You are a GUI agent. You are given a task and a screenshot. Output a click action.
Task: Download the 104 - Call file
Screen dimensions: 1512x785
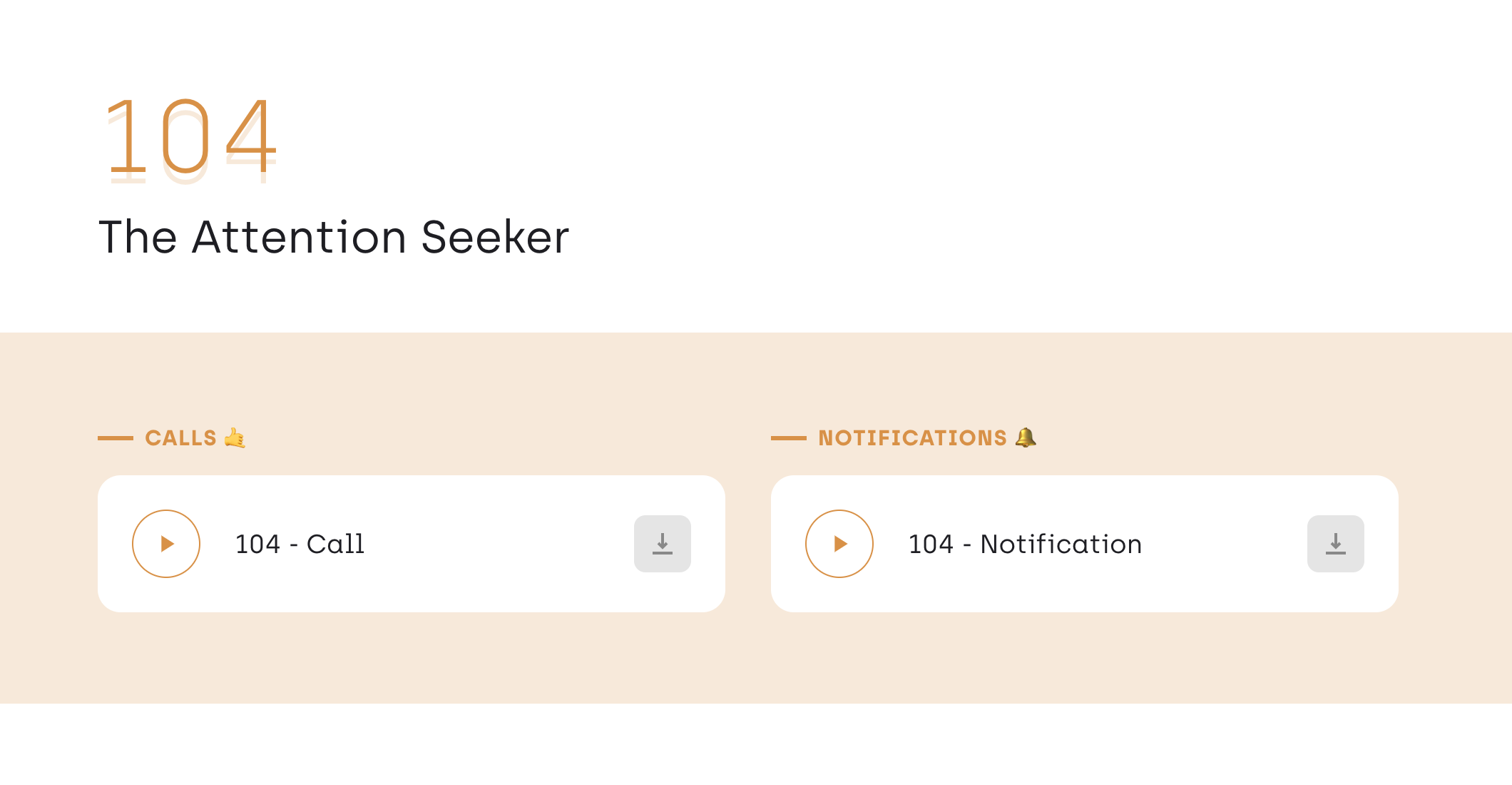pyautogui.click(x=663, y=544)
